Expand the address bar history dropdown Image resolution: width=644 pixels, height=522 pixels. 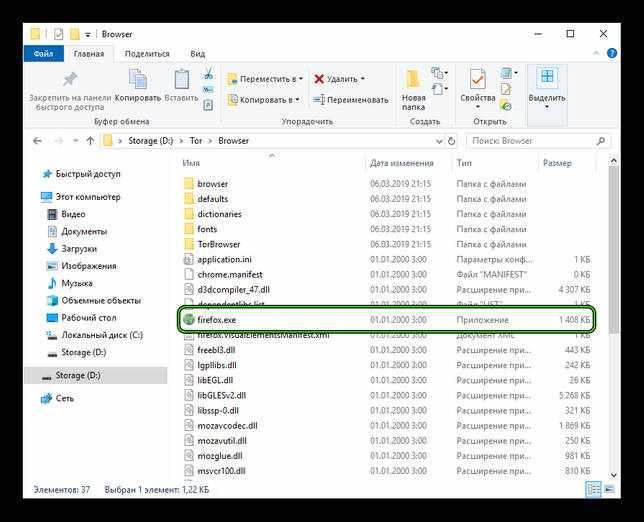coord(439,141)
